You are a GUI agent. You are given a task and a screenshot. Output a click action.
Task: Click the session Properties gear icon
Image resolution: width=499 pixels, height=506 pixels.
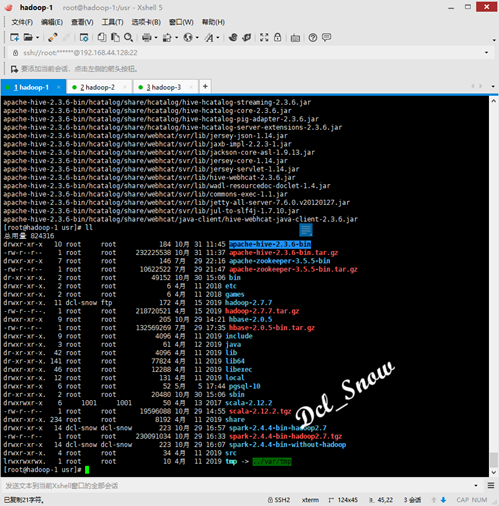pos(84,37)
